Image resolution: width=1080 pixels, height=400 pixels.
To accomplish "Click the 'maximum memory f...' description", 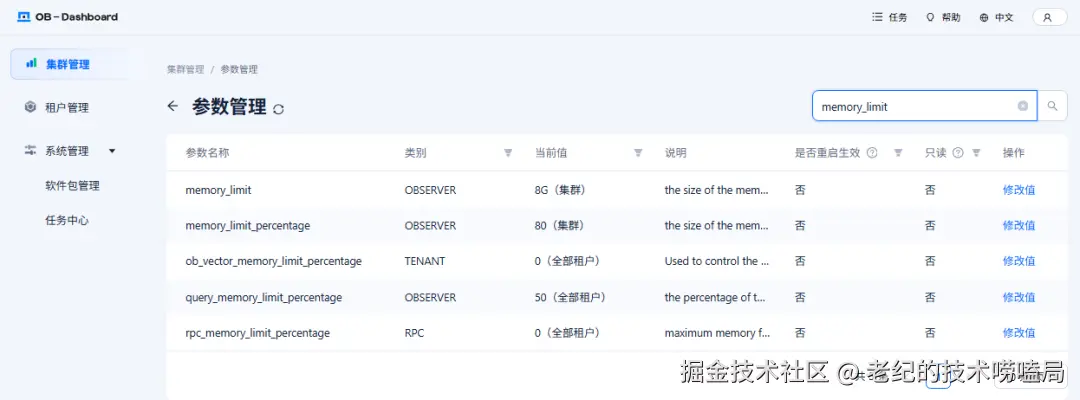I will tap(717, 333).
